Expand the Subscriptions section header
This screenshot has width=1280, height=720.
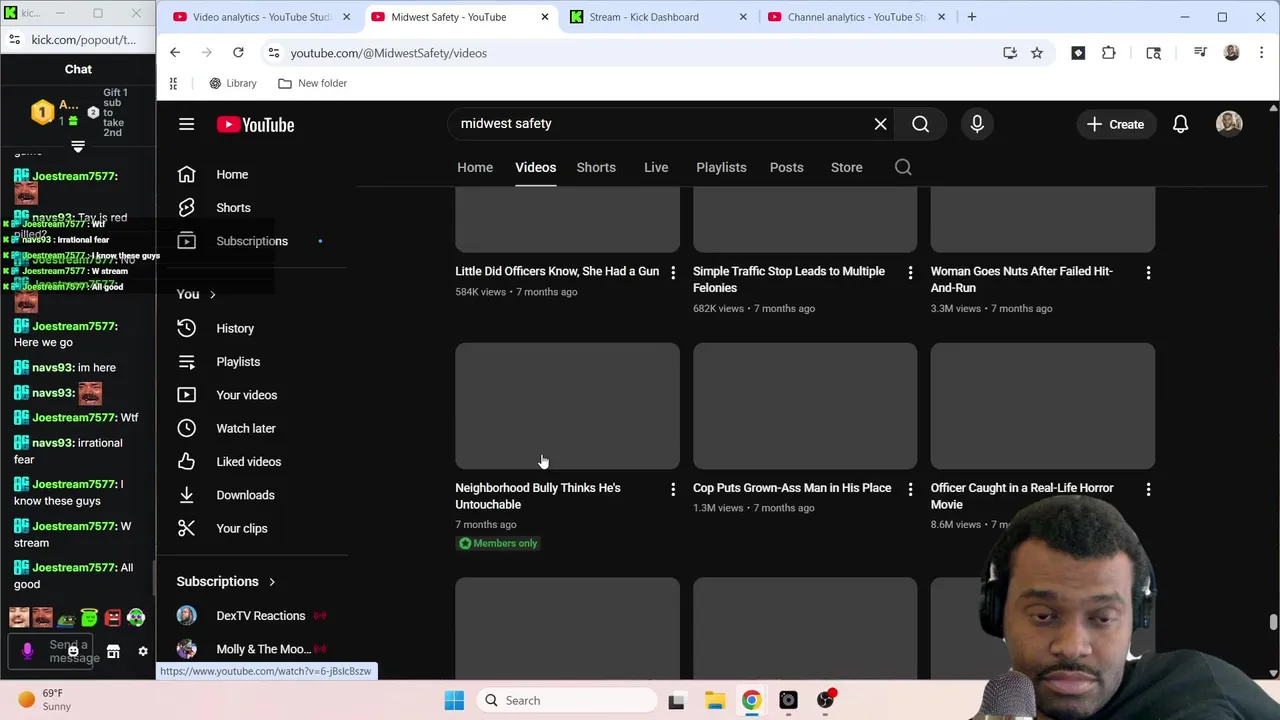point(226,581)
